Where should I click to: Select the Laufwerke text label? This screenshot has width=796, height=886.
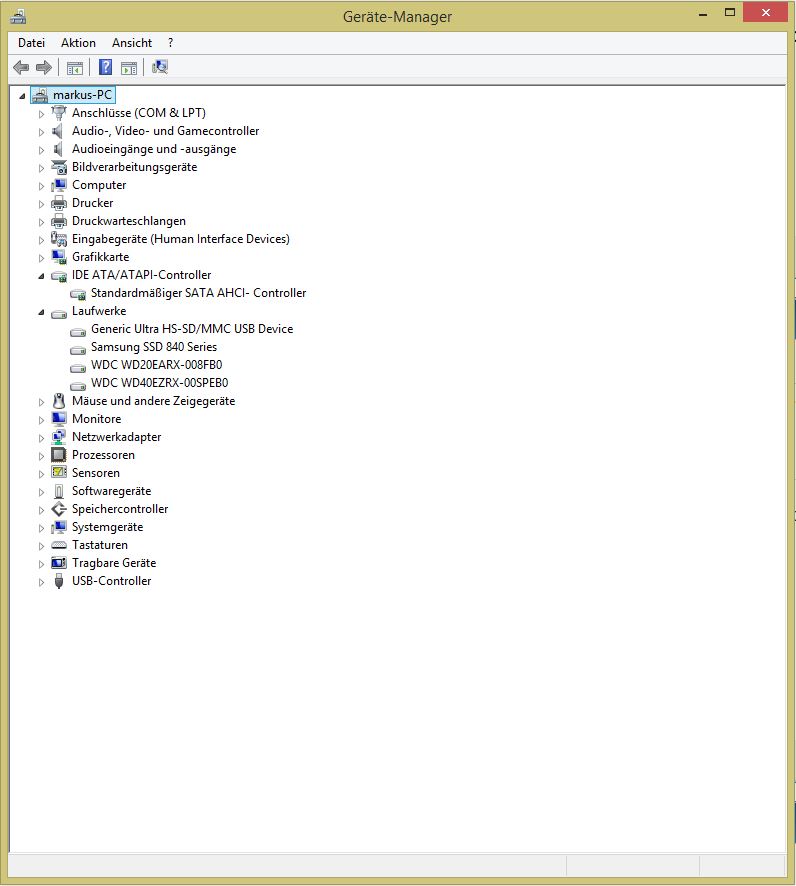pyautogui.click(x=99, y=311)
